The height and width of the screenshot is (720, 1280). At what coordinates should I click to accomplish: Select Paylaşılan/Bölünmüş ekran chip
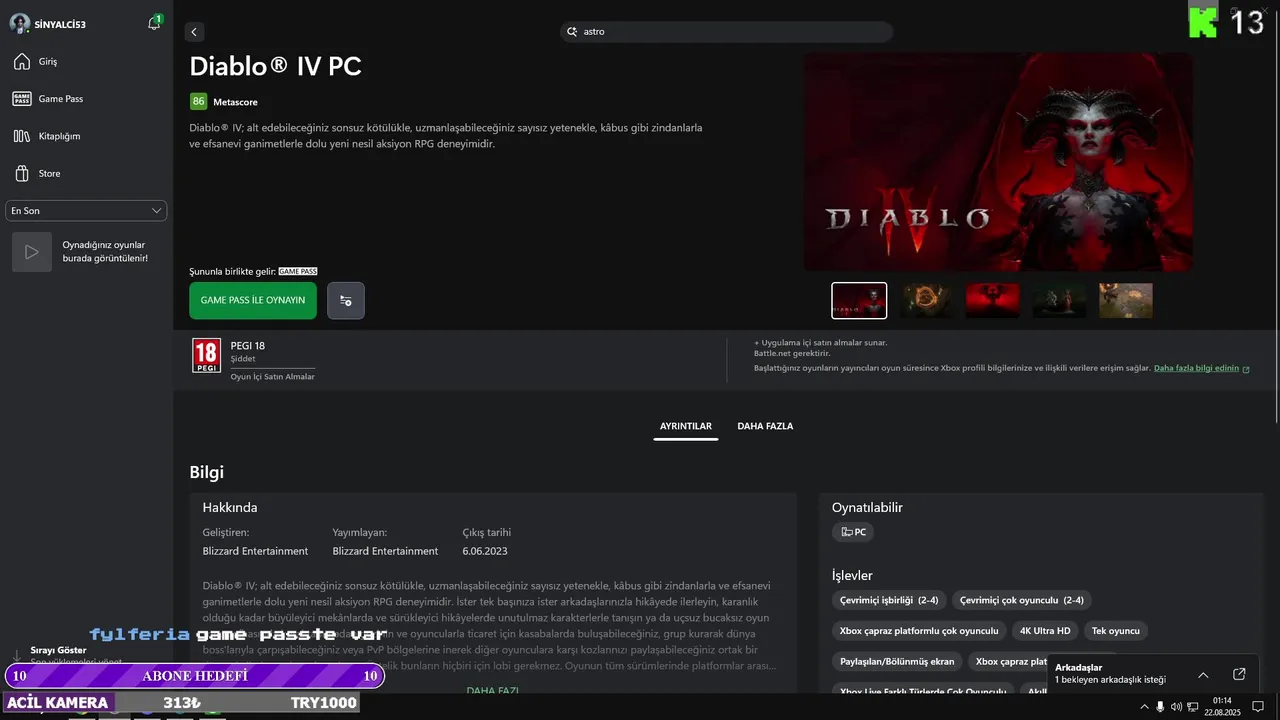[897, 661]
